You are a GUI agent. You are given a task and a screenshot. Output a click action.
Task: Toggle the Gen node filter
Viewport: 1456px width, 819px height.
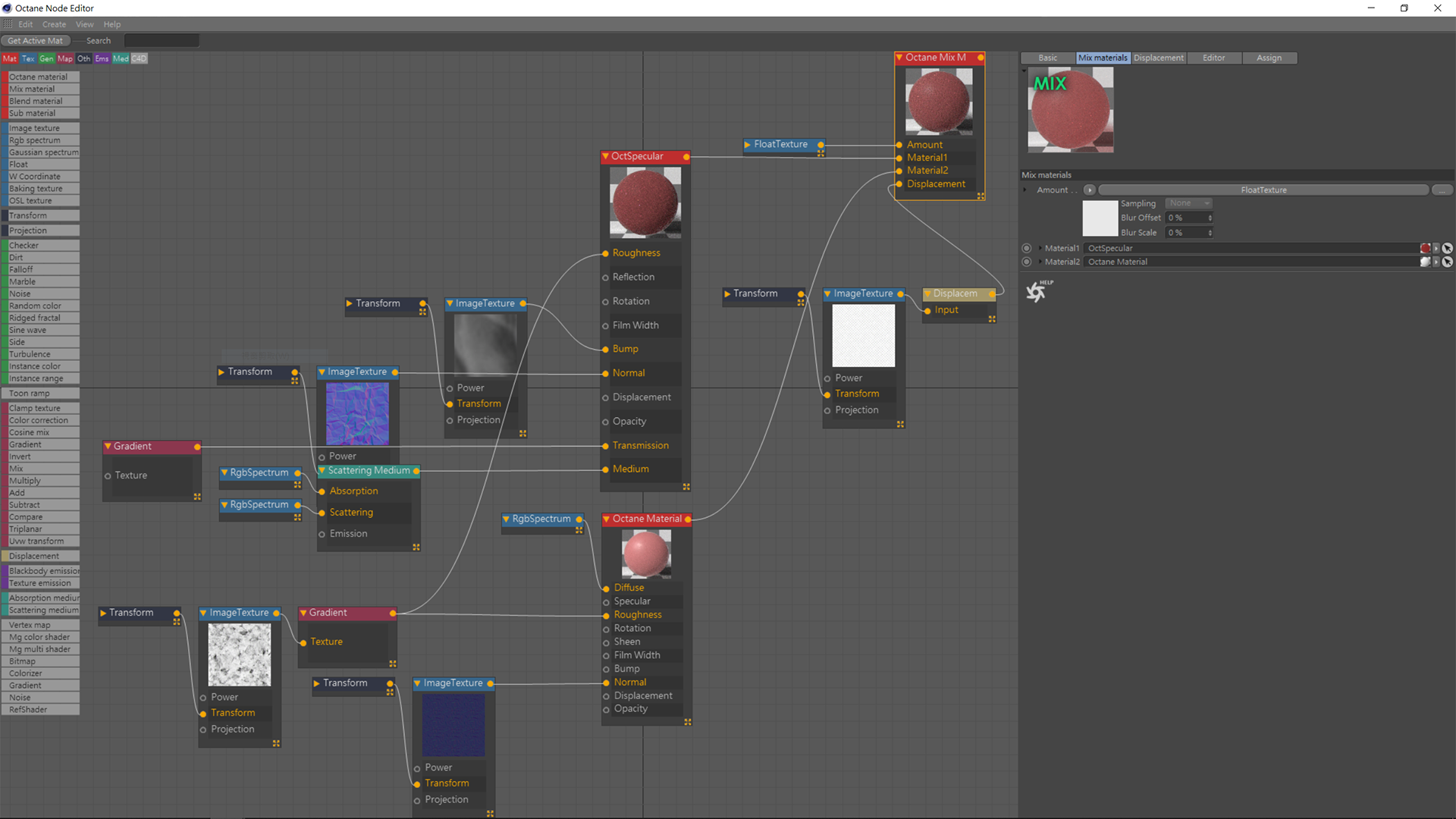pyautogui.click(x=46, y=58)
